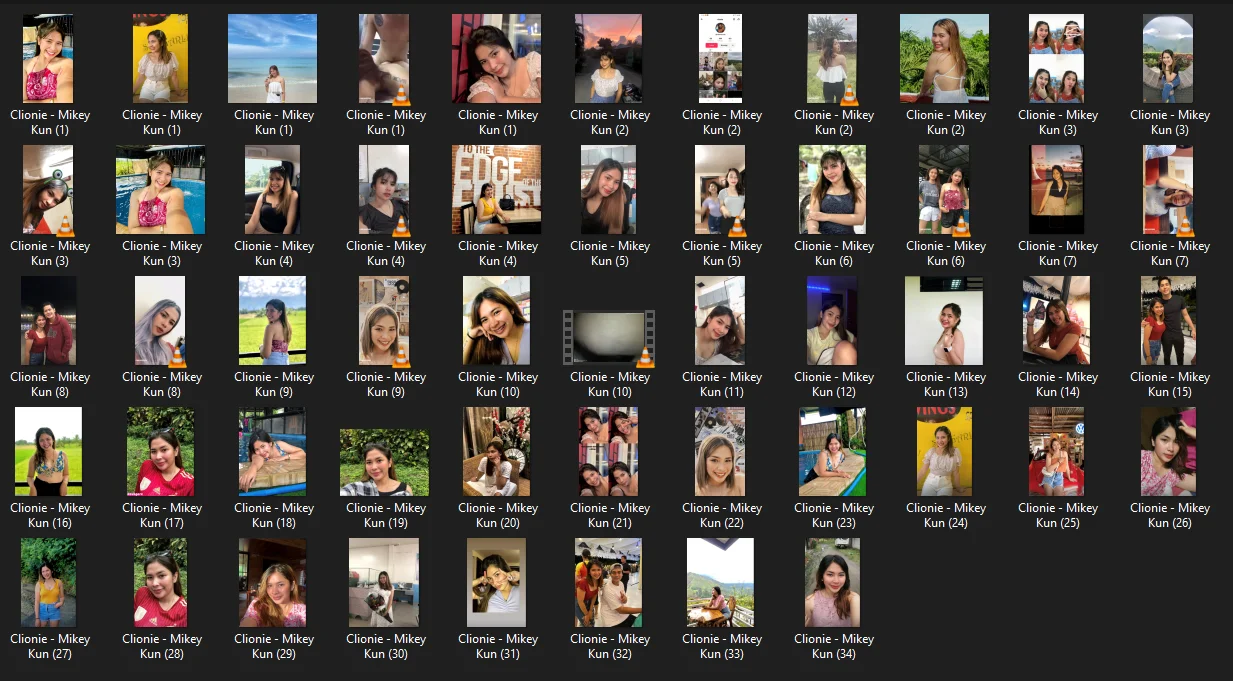Viewport: 1233px width, 681px height.
Task: Click the file label 'Clionie - Mikey Kun (23)'
Action: click(x=834, y=515)
